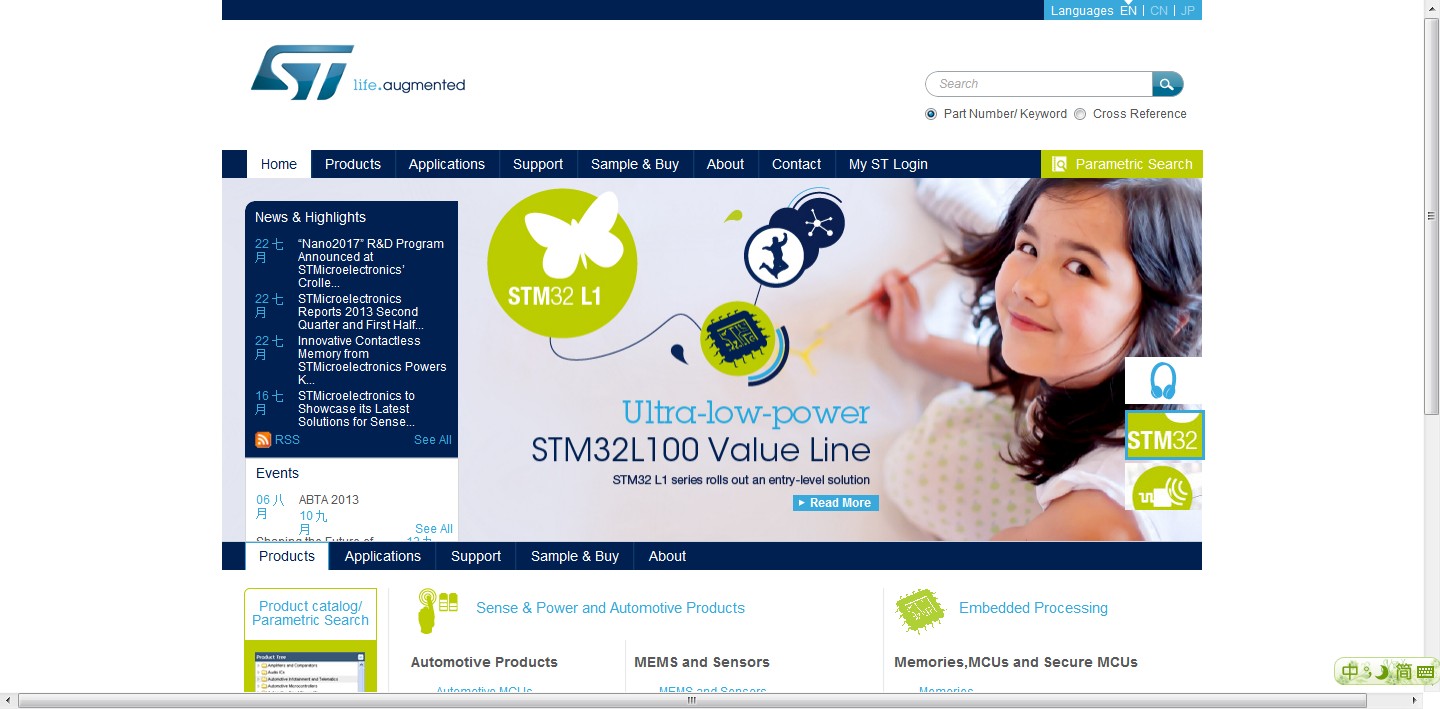The height and width of the screenshot is (709, 1440).
Task: Switch language to JP
Action: pyautogui.click(x=1188, y=11)
